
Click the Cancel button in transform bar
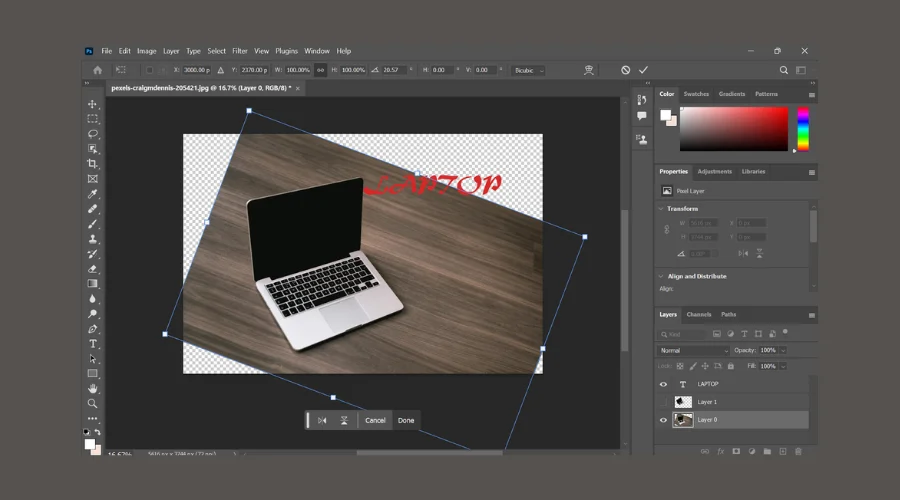coord(375,420)
